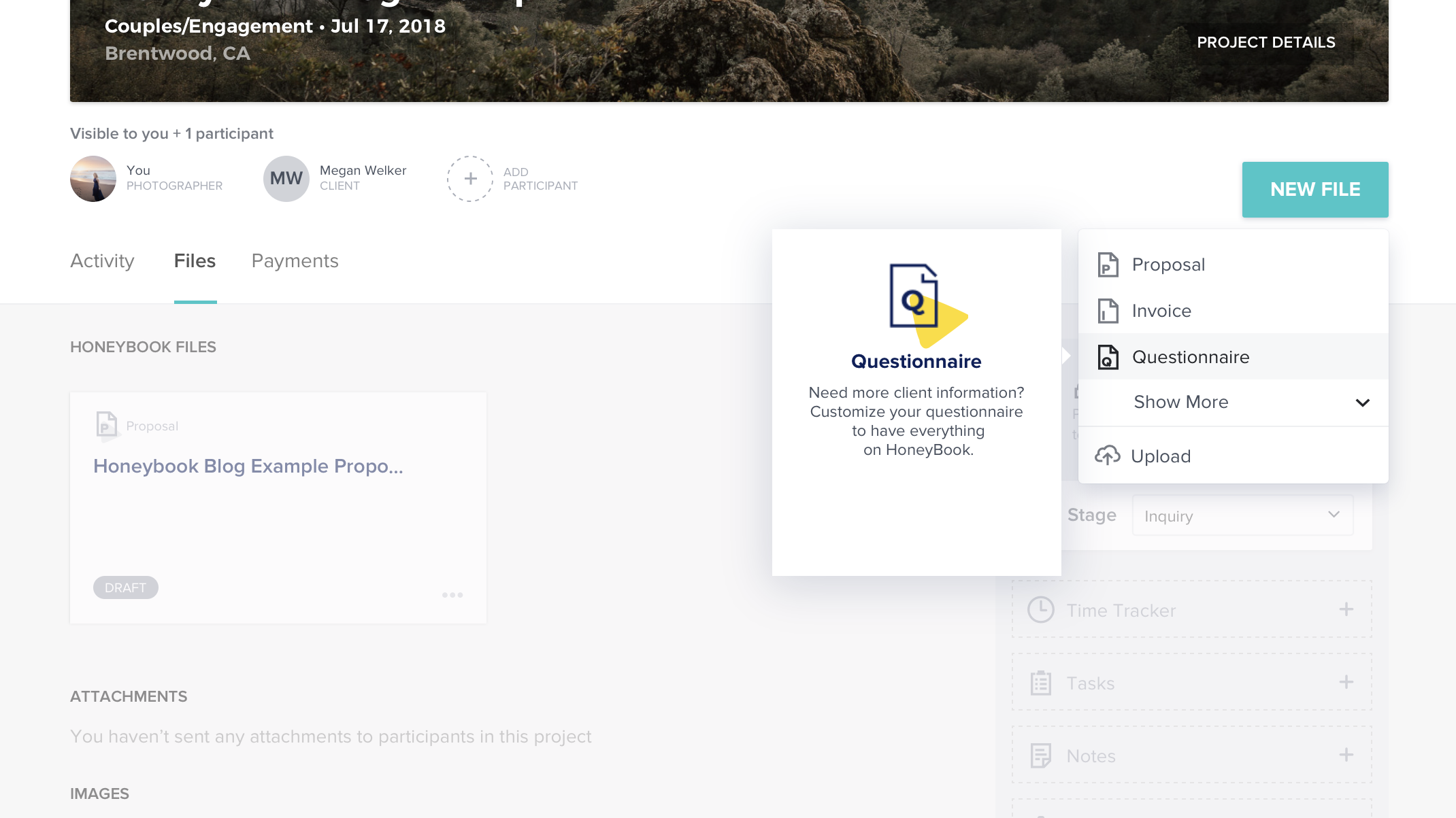Add Notes using its plus icon
The height and width of the screenshot is (818, 1456).
tap(1346, 755)
